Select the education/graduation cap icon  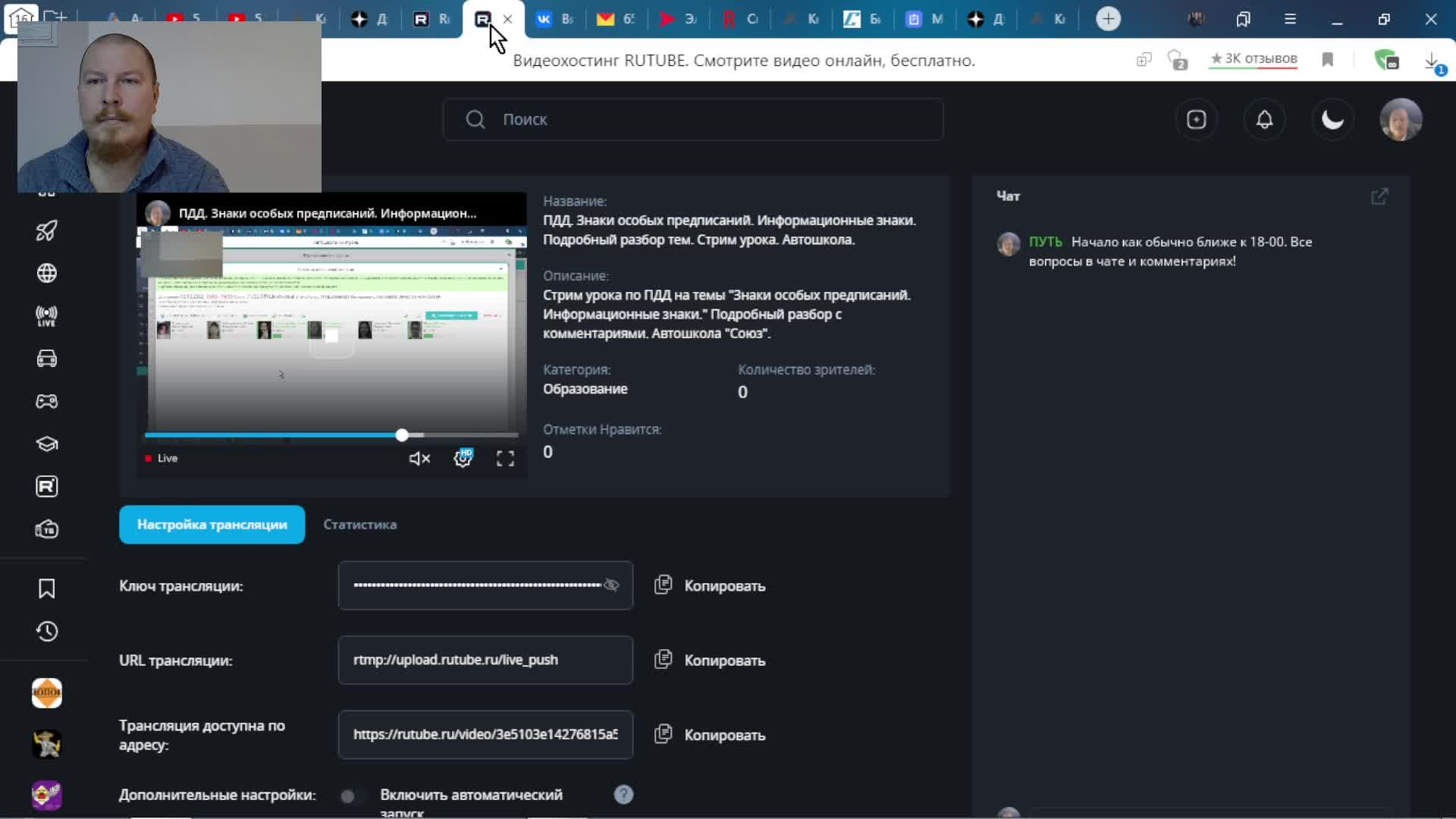(47, 443)
